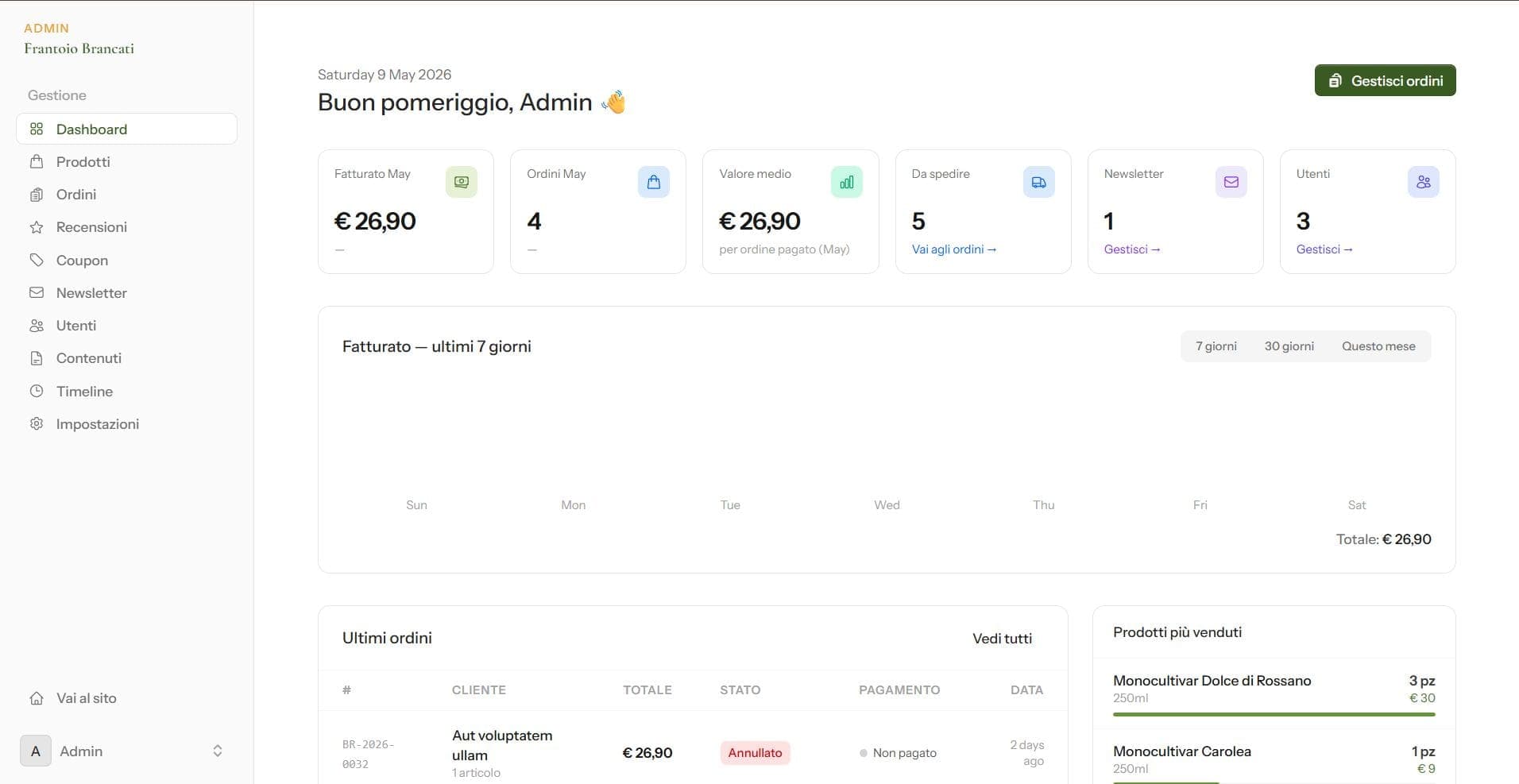The image size is (1519, 784).
Task: Click the Newsletter envelope icon in sidebar
Action: [x=37, y=292]
